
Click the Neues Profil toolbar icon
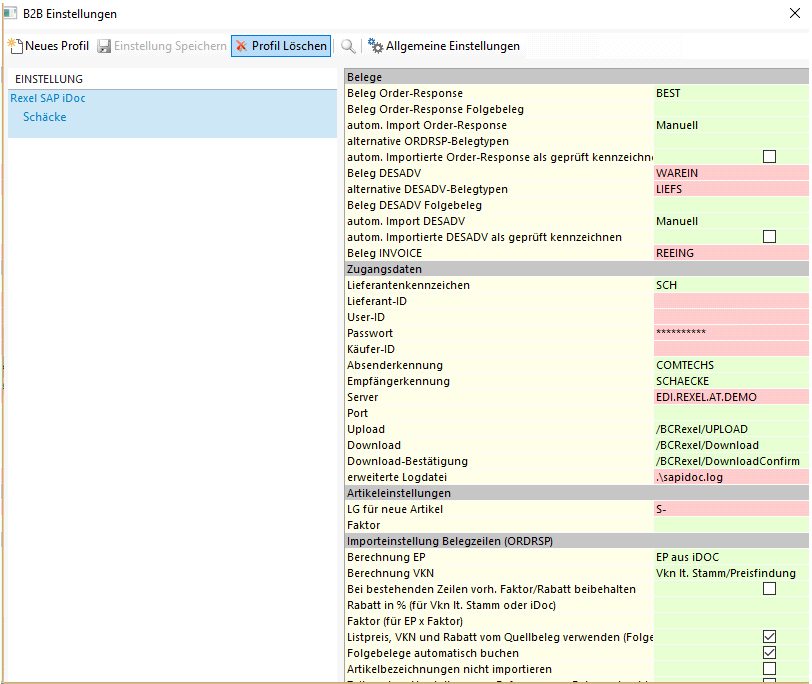pos(15,46)
